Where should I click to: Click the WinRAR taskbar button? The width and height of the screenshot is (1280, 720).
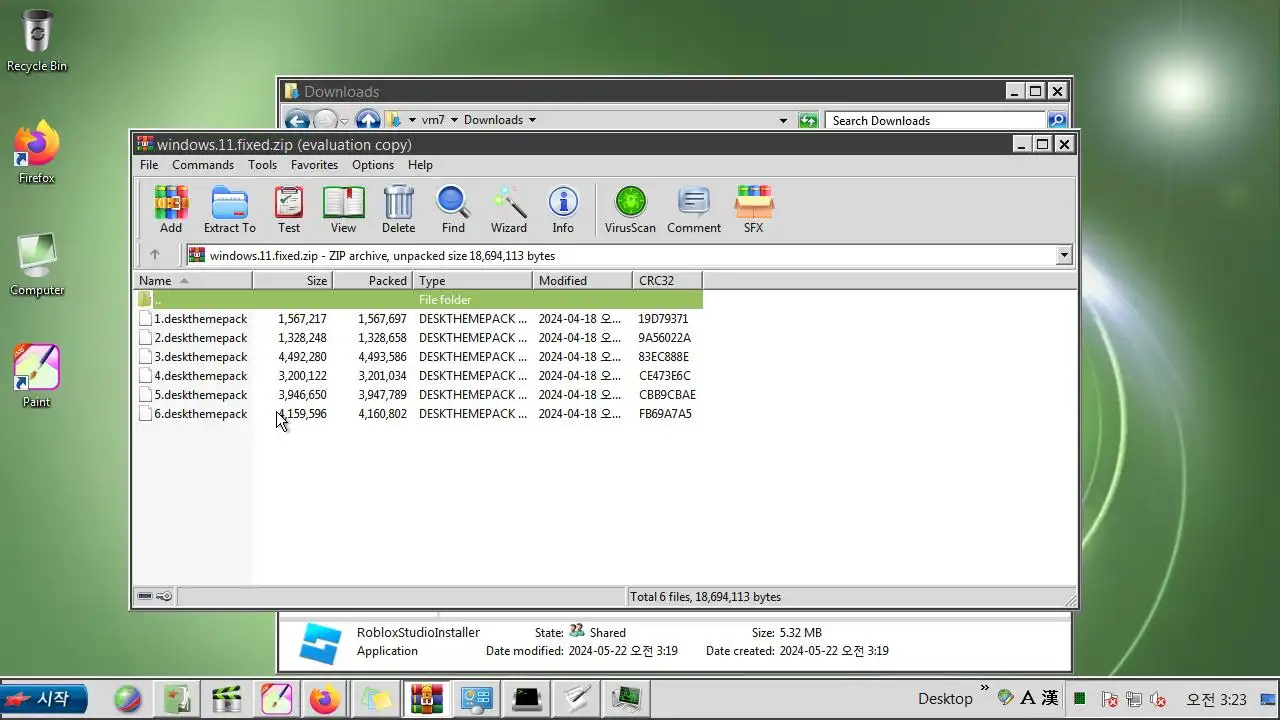(x=427, y=699)
